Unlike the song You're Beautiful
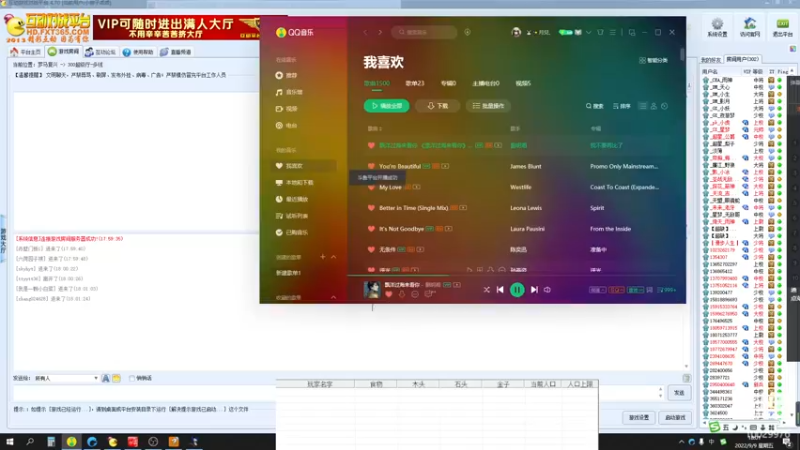Viewport: 800px width, 450px height. click(x=371, y=166)
